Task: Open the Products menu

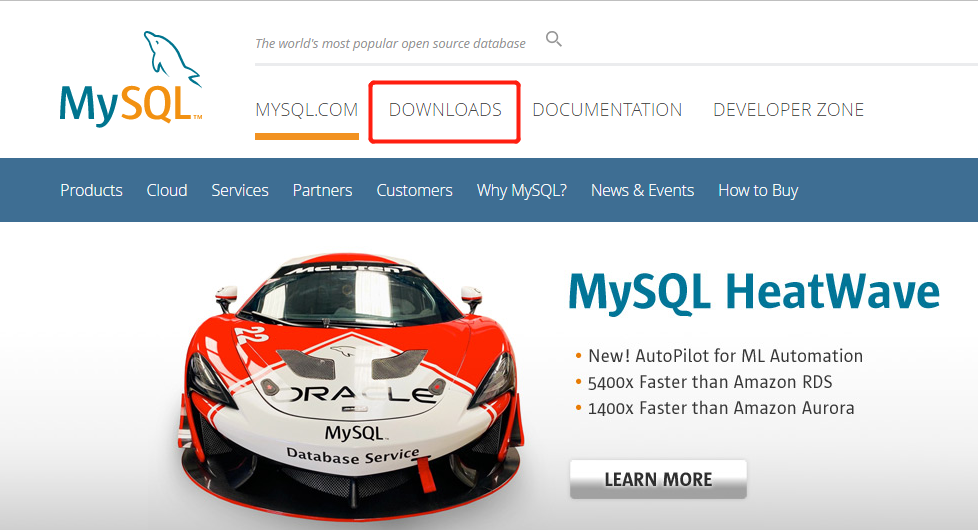Action: click(x=91, y=190)
